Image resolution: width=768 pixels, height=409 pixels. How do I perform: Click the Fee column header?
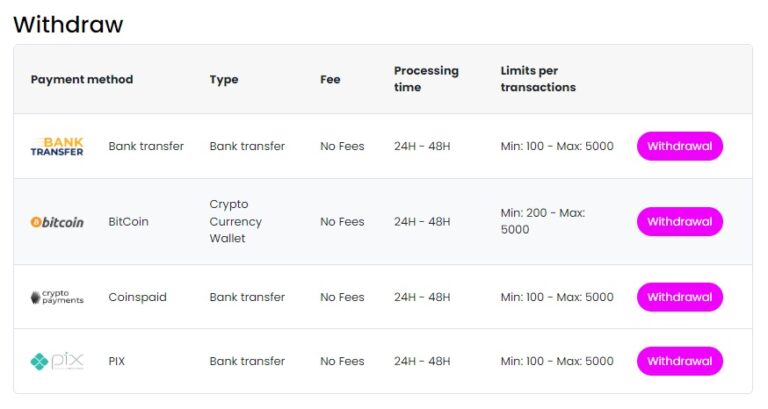coord(330,79)
